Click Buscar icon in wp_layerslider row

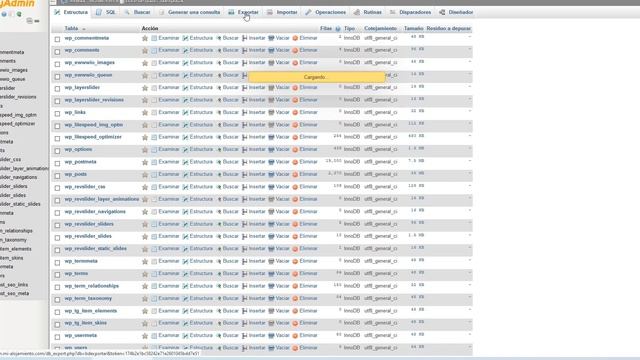point(218,88)
